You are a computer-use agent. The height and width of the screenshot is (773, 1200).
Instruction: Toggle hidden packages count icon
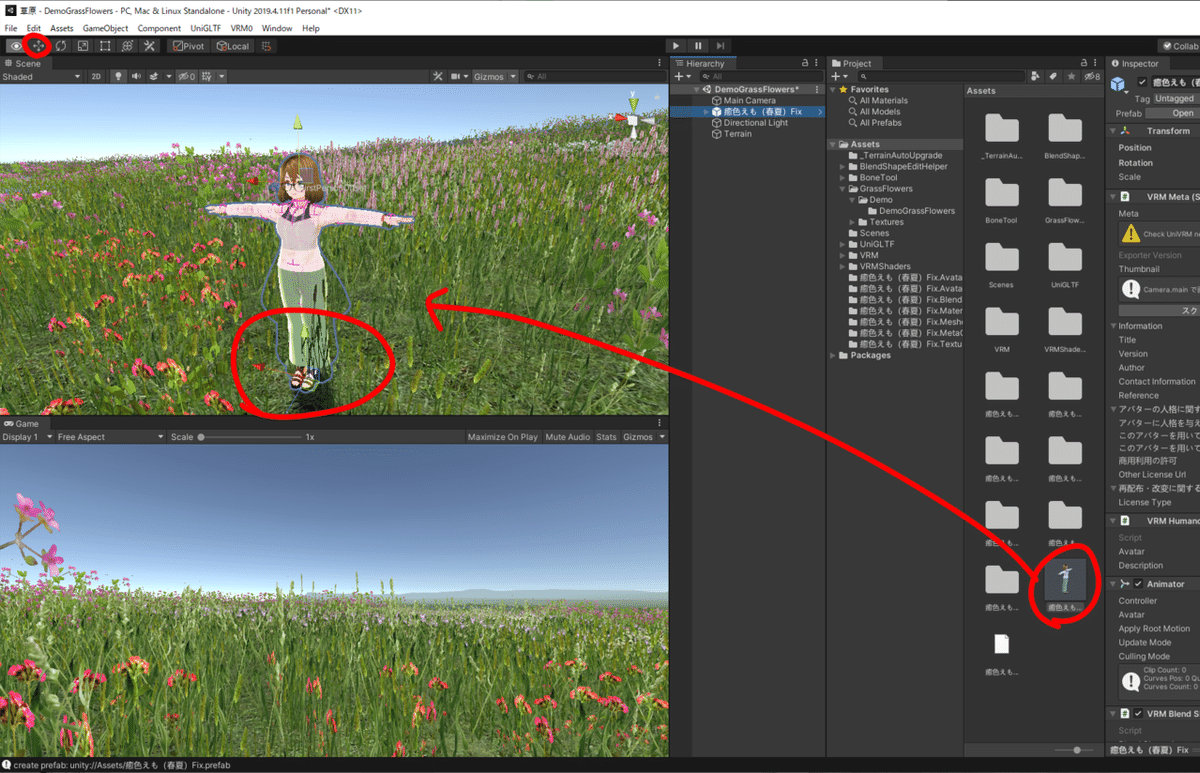point(1092,76)
